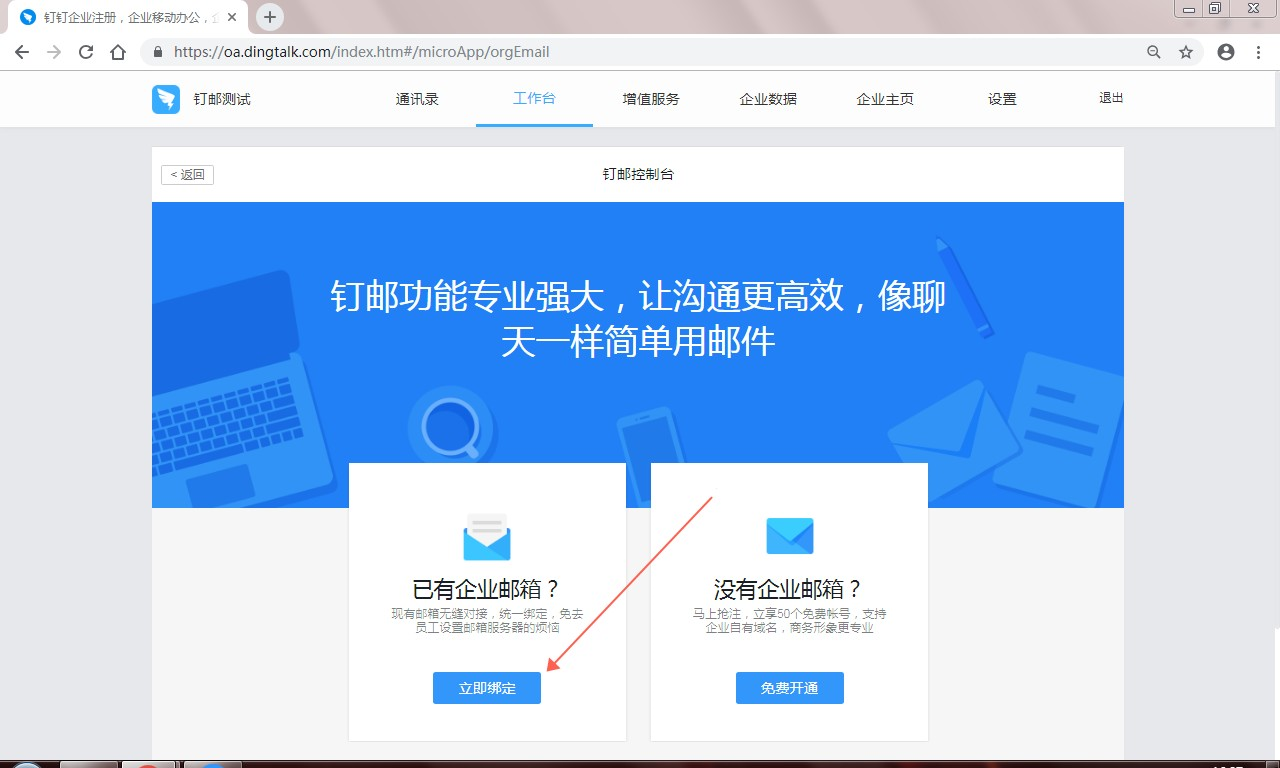Log out via 退出 link
The height and width of the screenshot is (768, 1280).
(1111, 98)
